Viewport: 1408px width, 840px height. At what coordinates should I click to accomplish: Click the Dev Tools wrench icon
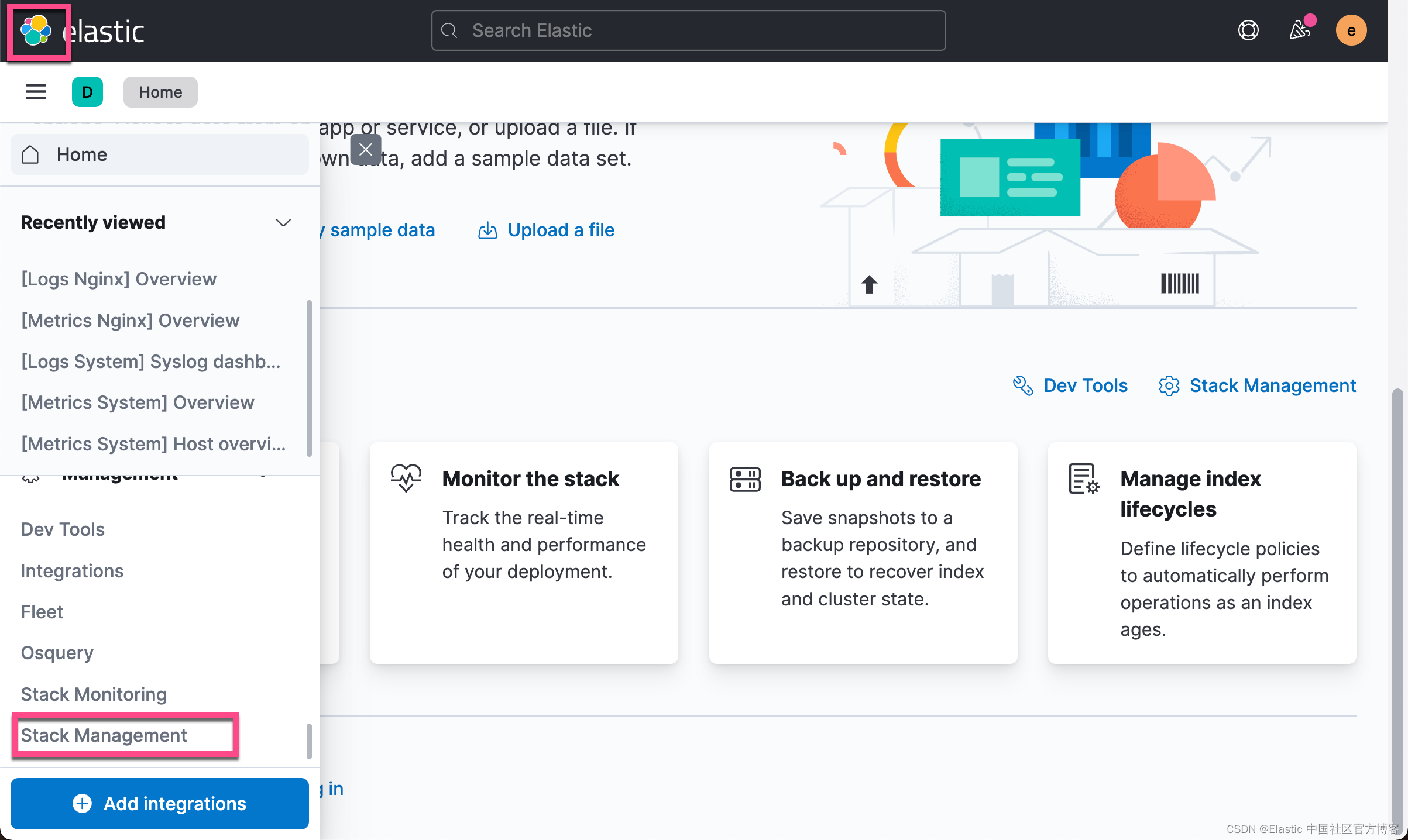pyautogui.click(x=1023, y=385)
